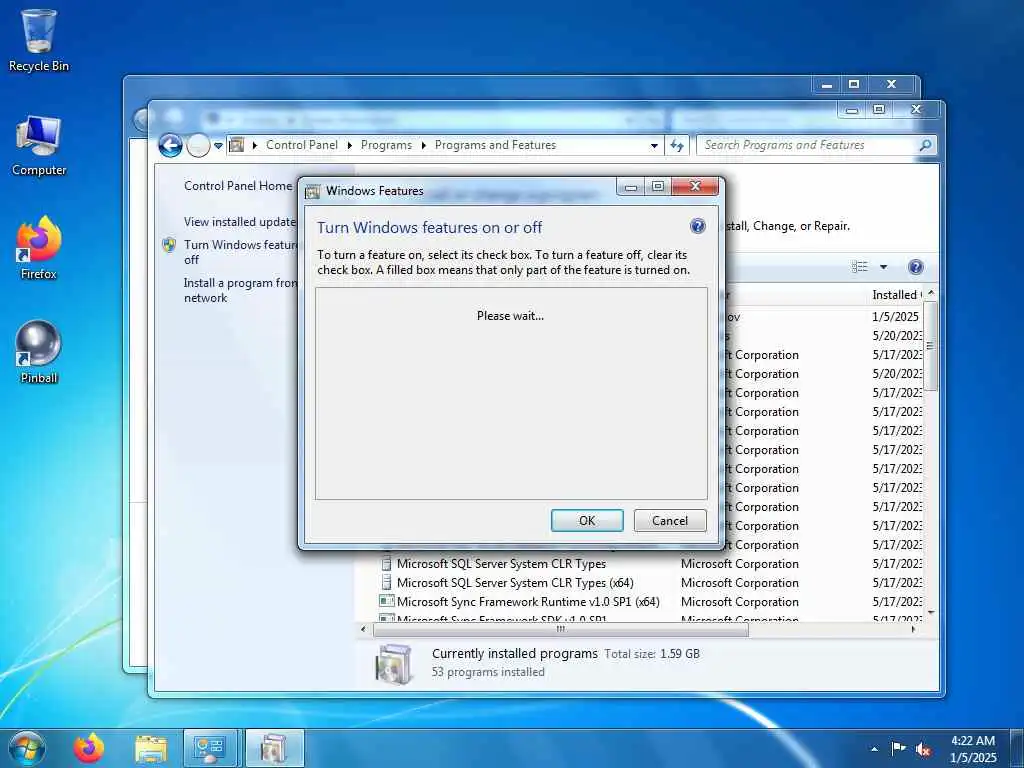Show hidden system tray icons
The height and width of the screenshot is (768, 1024).
click(874, 749)
